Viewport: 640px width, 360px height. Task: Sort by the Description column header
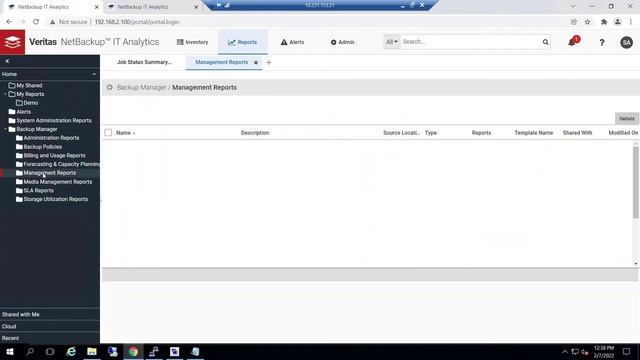click(255, 133)
